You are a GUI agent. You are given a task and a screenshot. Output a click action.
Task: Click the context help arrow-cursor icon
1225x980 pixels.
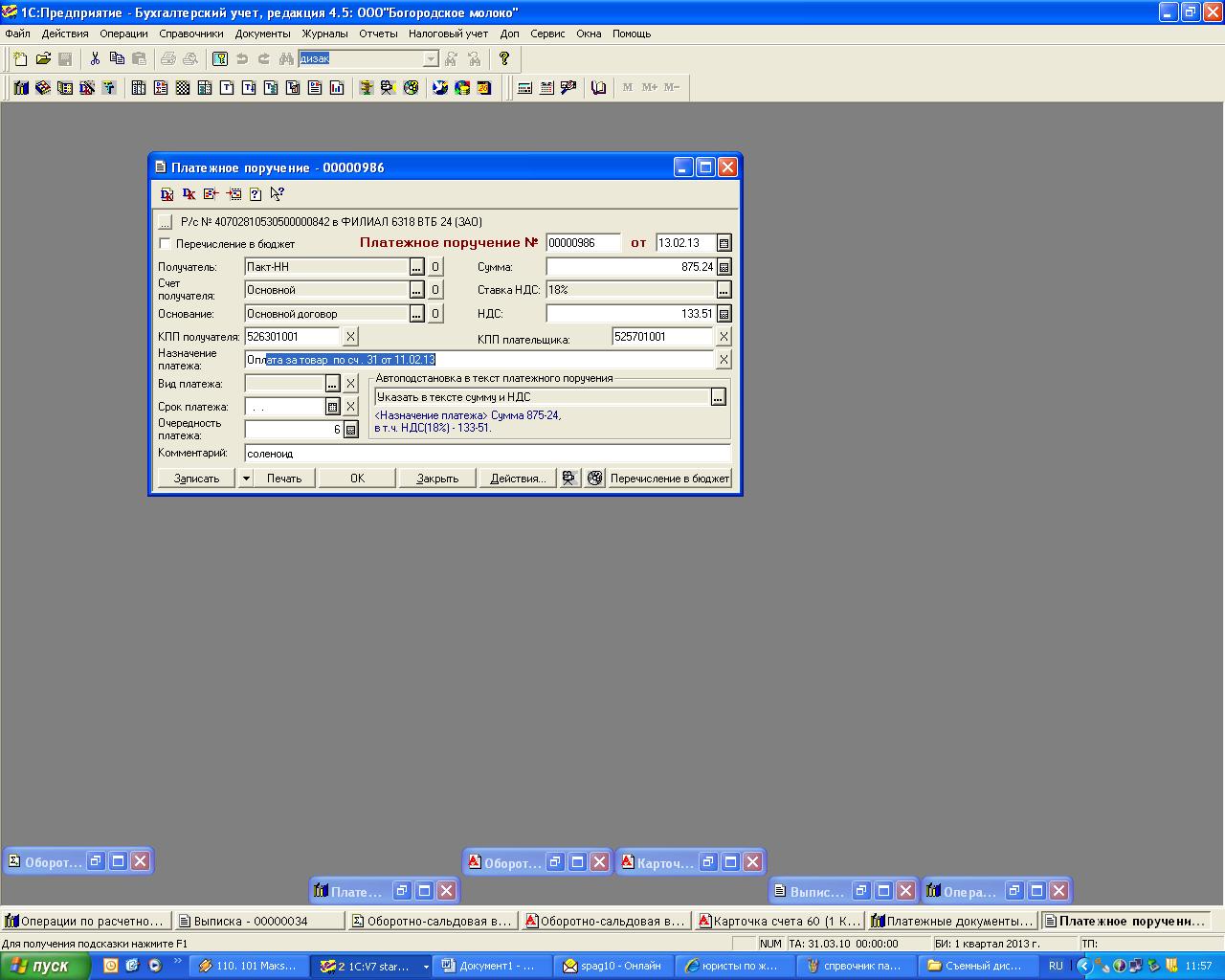(278, 194)
